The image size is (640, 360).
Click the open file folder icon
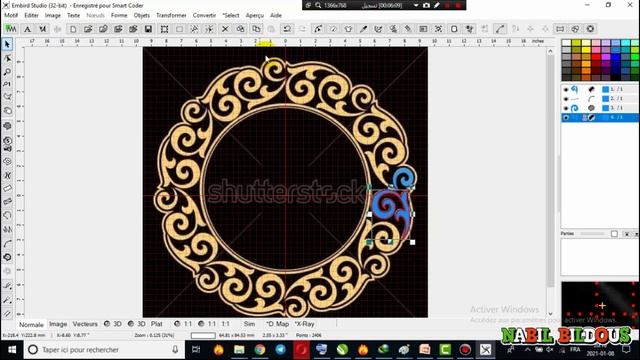click(x=88, y=29)
